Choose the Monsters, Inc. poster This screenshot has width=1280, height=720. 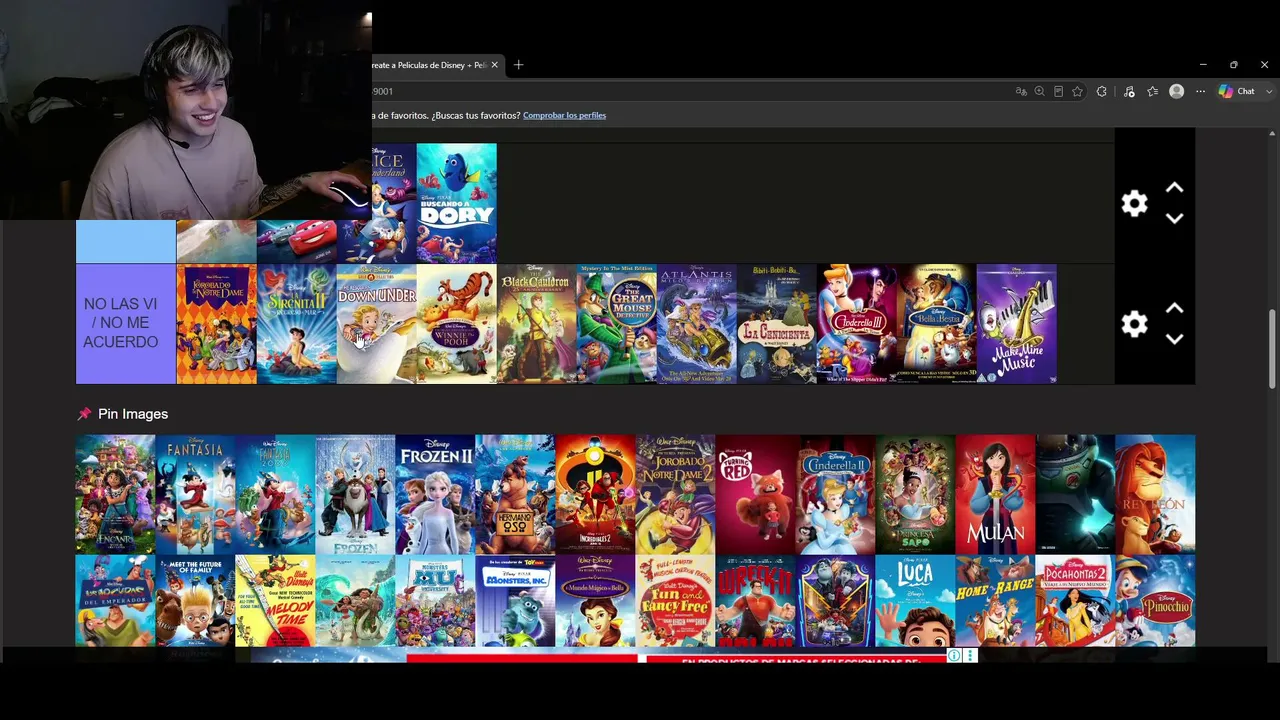pyautogui.click(x=515, y=601)
